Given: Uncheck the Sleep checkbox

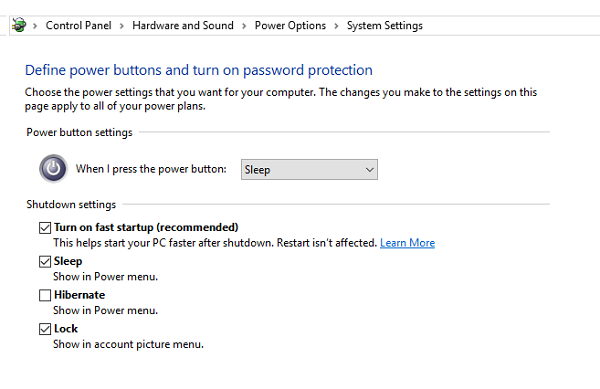Looking at the screenshot, I should pos(45,261).
